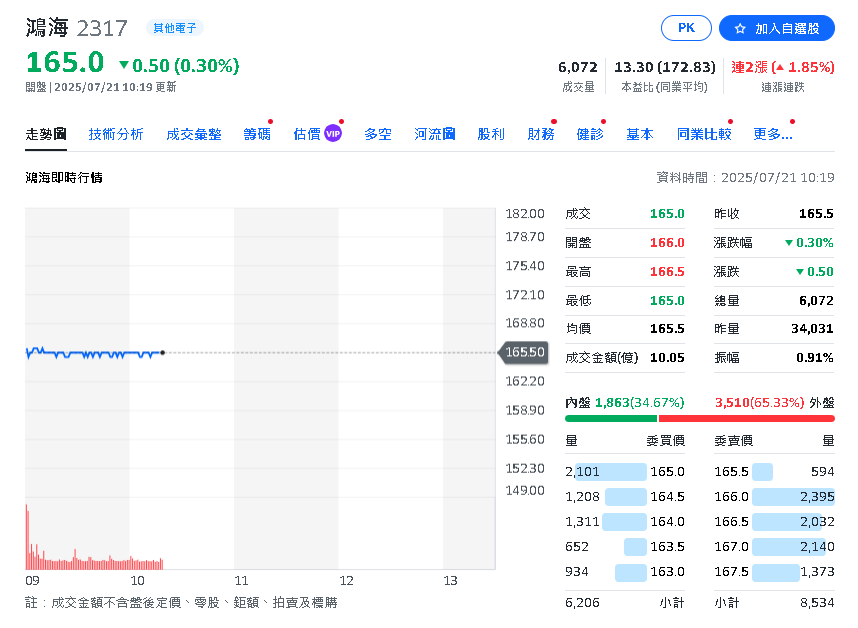Click the 振幅 value 0.91%
The height and width of the screenshot is (628, 858).
815,358
